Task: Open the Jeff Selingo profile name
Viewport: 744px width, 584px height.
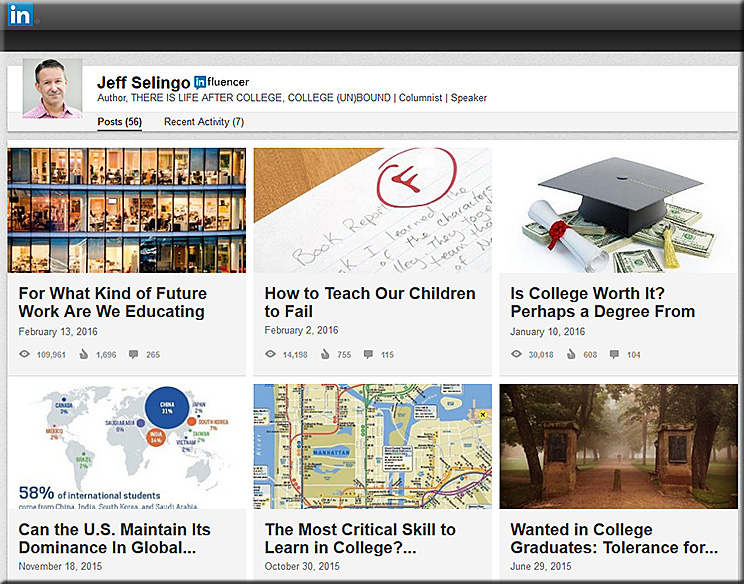Action: pos(143,83)
